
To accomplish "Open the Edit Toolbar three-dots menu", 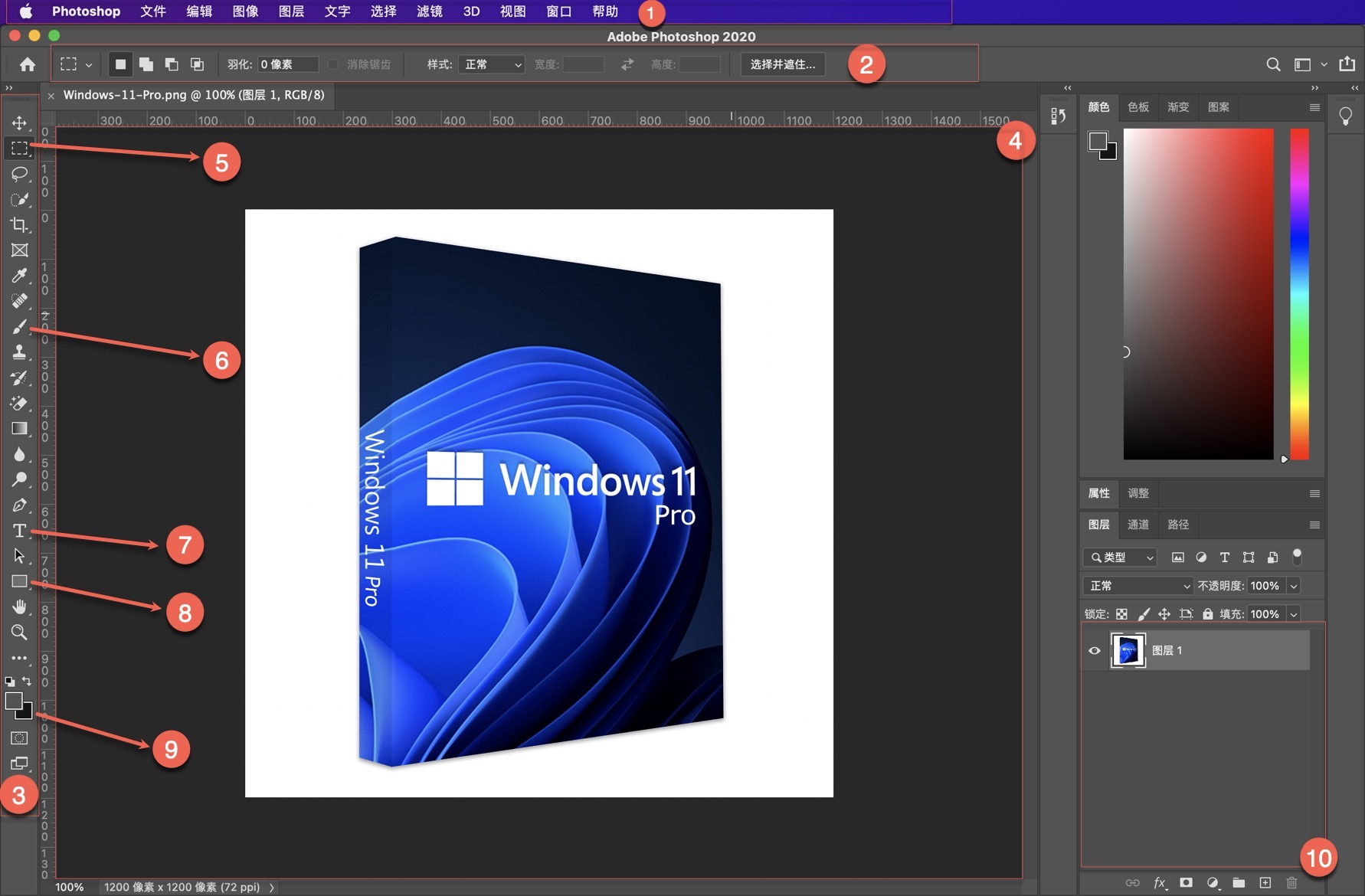I will click(19, 658).
